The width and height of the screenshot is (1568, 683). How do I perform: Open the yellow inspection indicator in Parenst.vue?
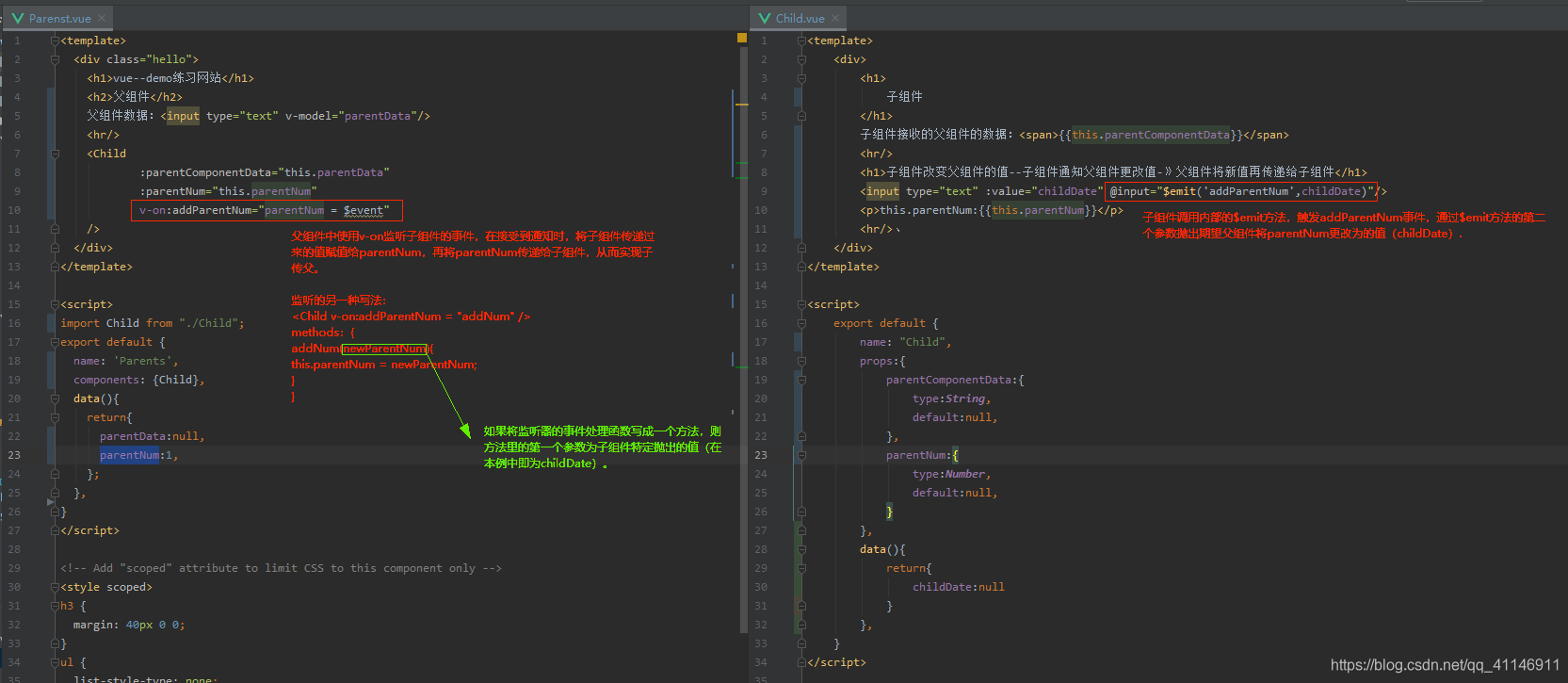[742, 39]
